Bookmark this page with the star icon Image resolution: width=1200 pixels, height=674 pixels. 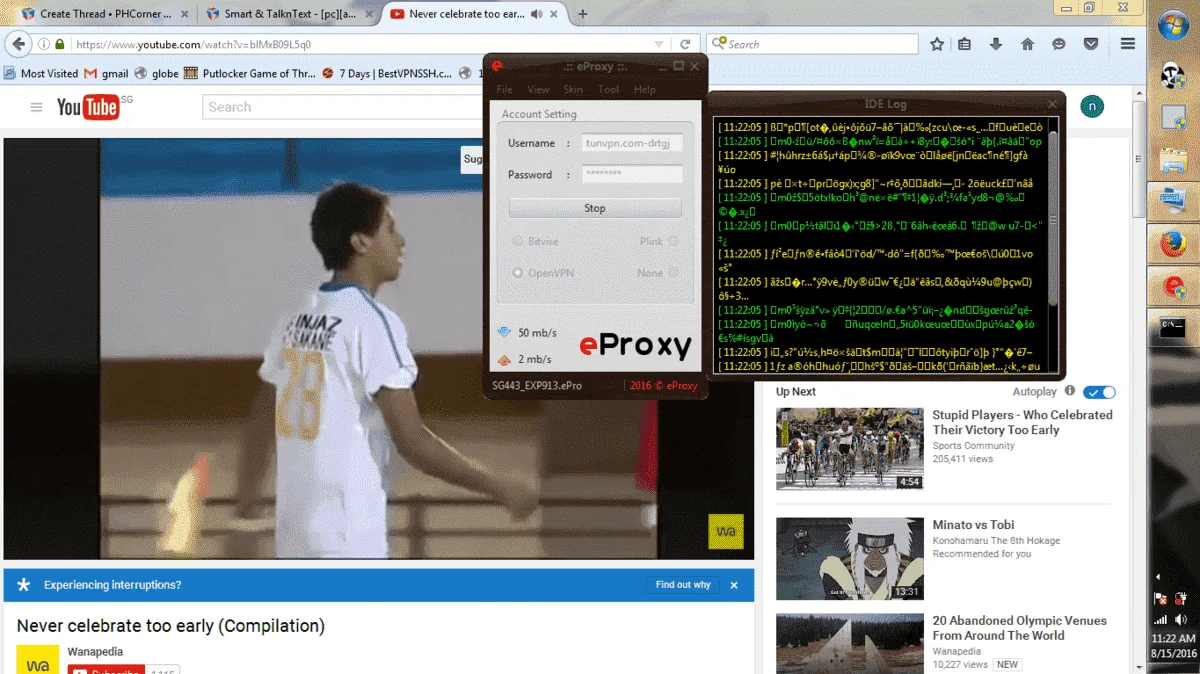coord(937,44)
